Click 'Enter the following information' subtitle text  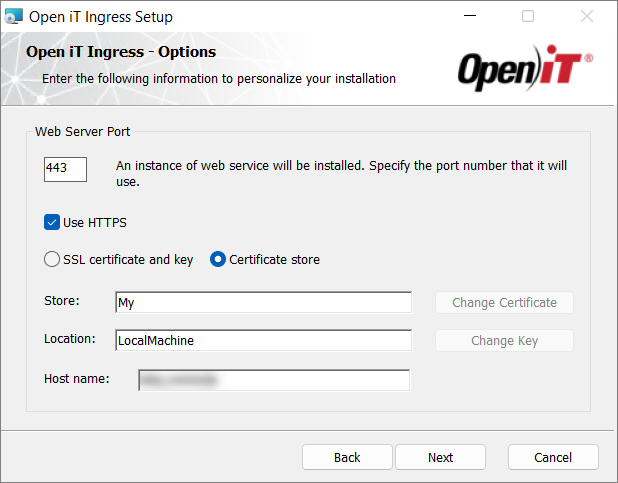(219, 78)
